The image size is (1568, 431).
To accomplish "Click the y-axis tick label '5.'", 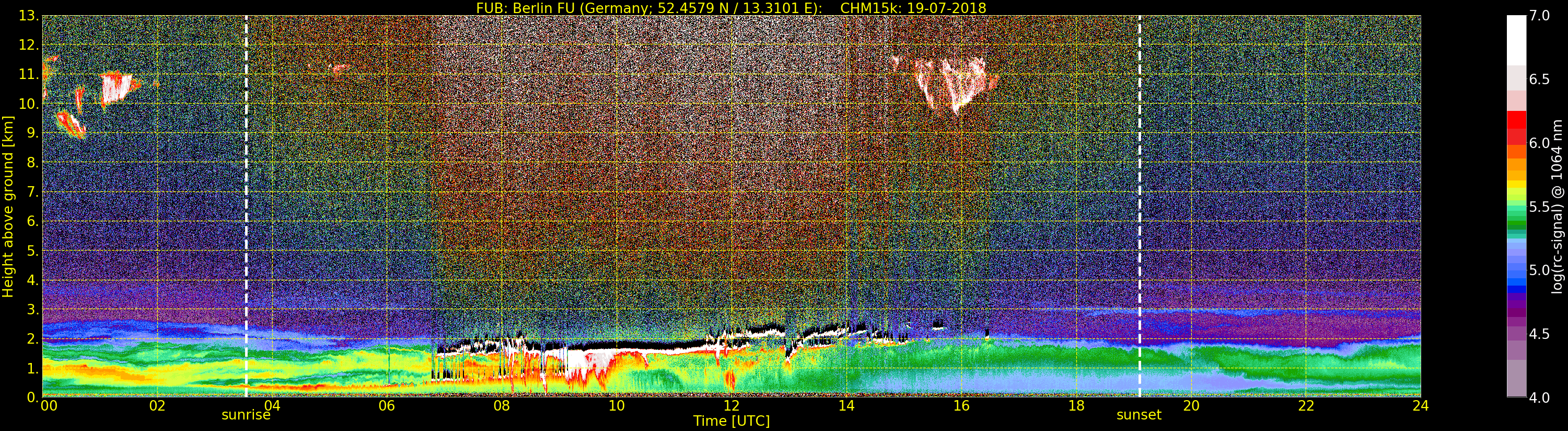I will 32,251.
